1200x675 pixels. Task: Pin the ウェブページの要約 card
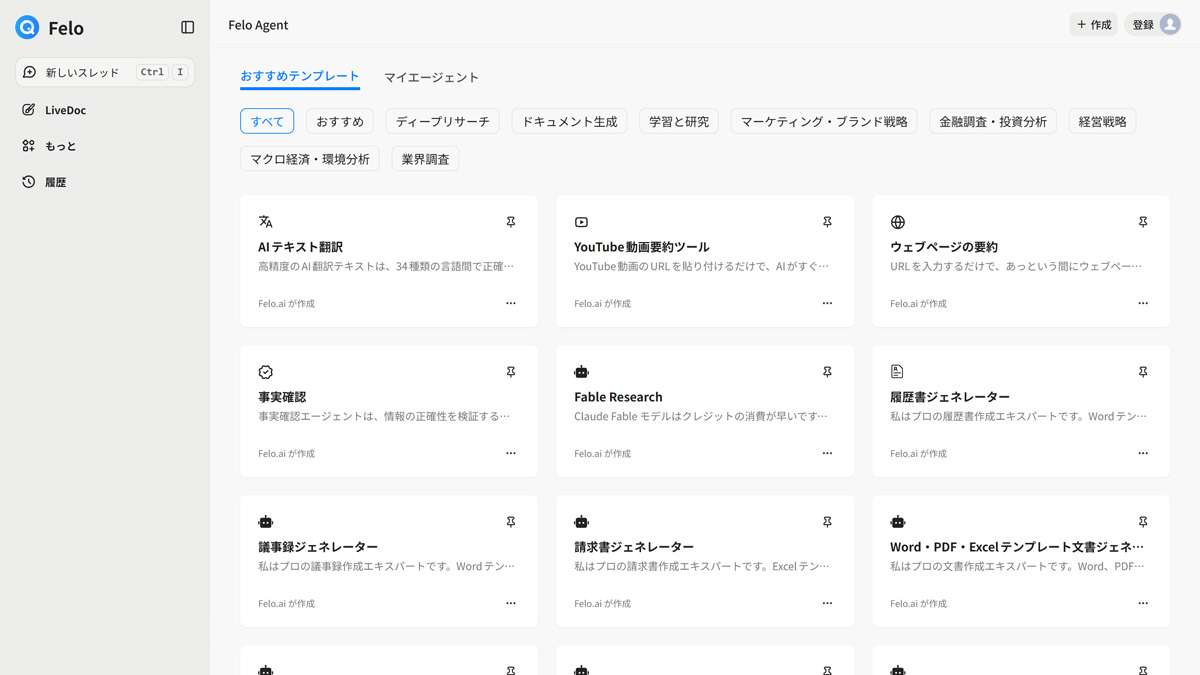[x=1143, y=222]
